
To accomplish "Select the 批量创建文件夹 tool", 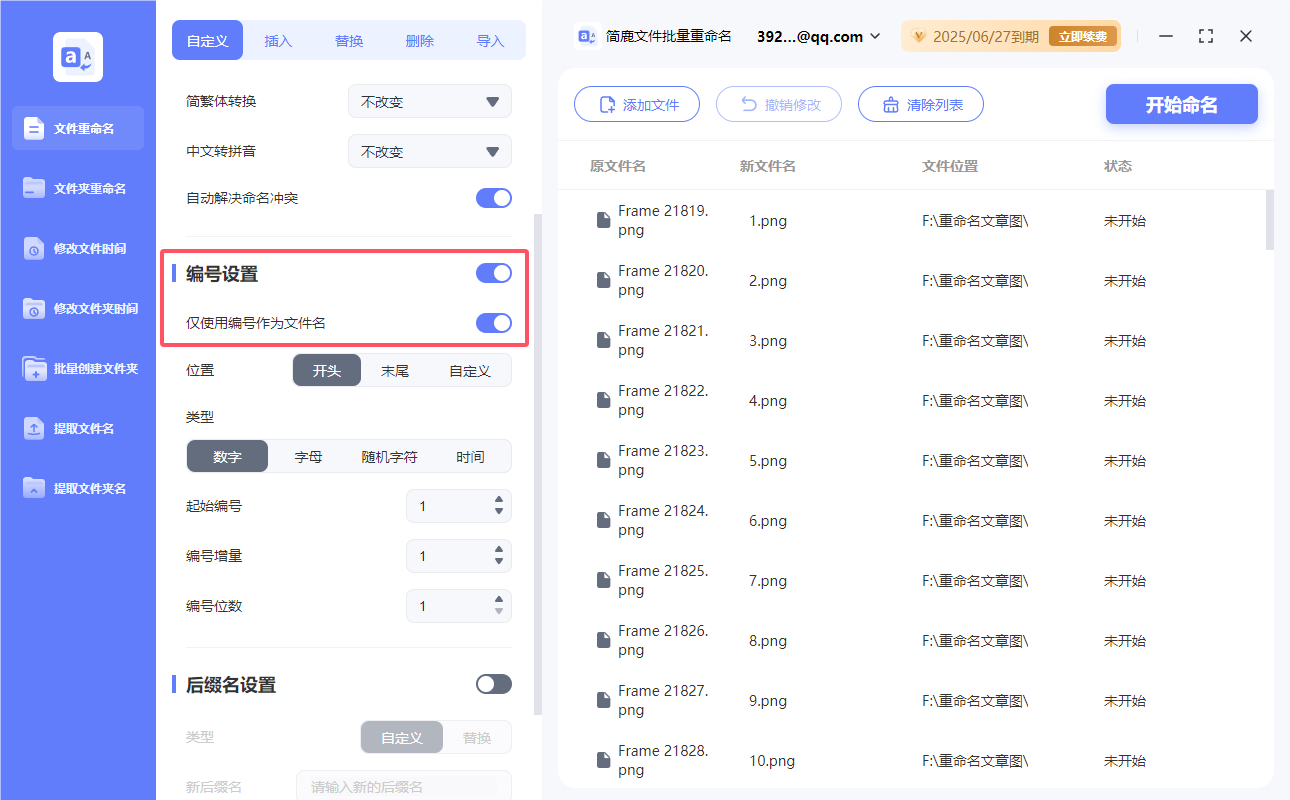I will (77, 368).
